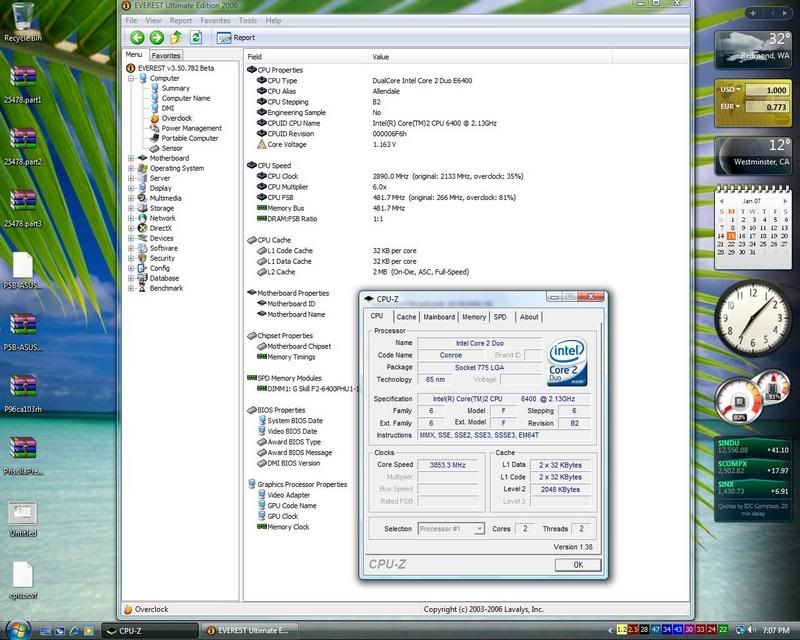Screen dimensions: 800x640
Task: Select the Overclock tree item
Action: pyautogui.click(x=177, y=118)
